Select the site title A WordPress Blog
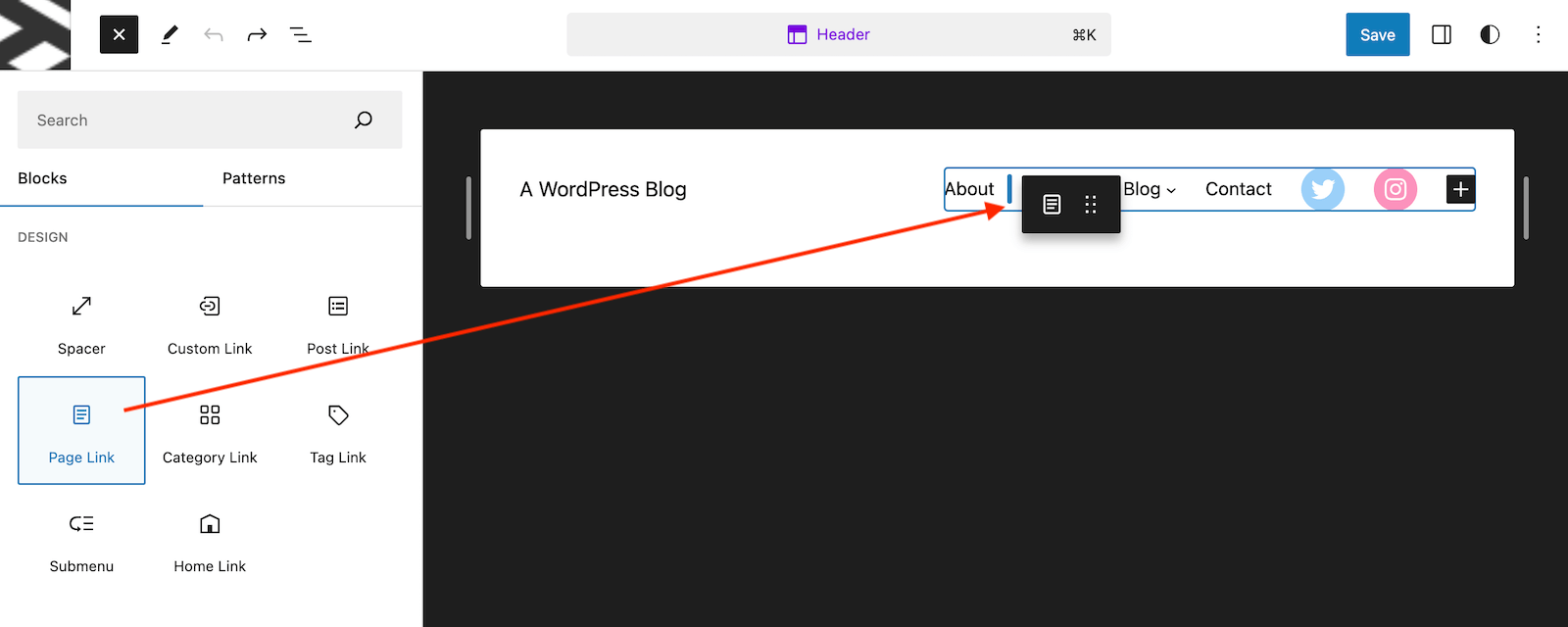This screenshot has height=627, width=1568. coord(603,189)
